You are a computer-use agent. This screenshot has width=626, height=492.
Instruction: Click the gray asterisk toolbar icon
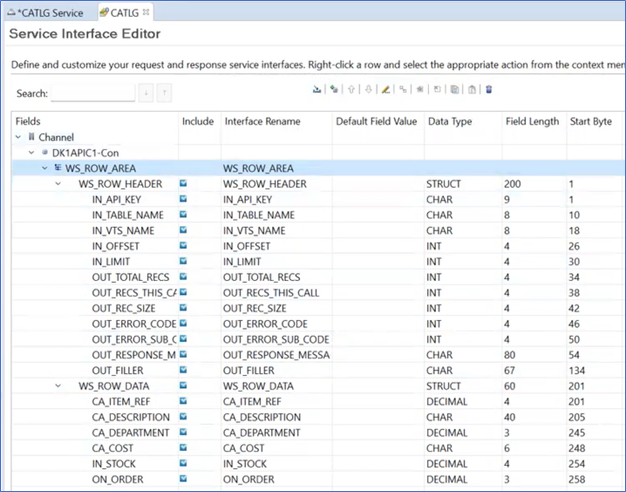click(x=420, y=89)
